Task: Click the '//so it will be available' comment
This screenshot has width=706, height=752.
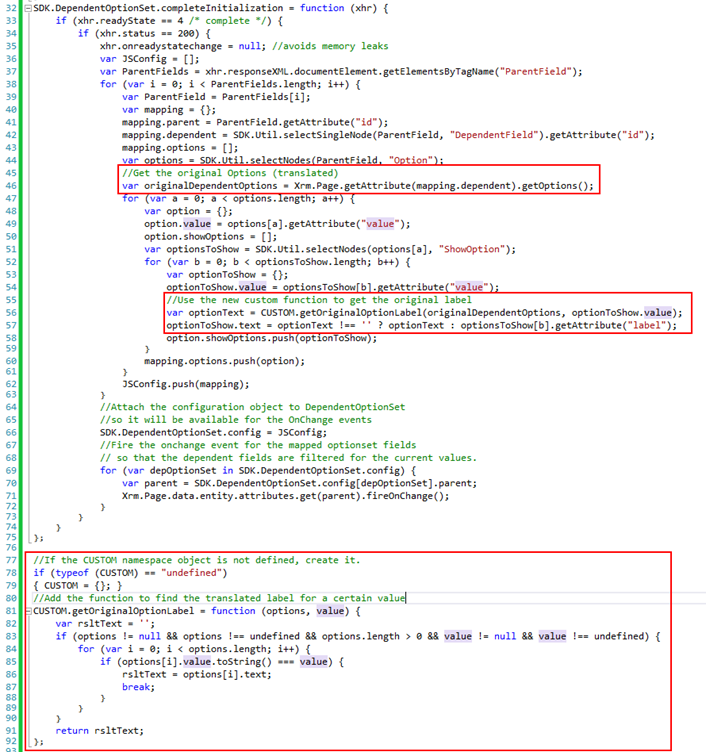Action: [x=235, y=420]
